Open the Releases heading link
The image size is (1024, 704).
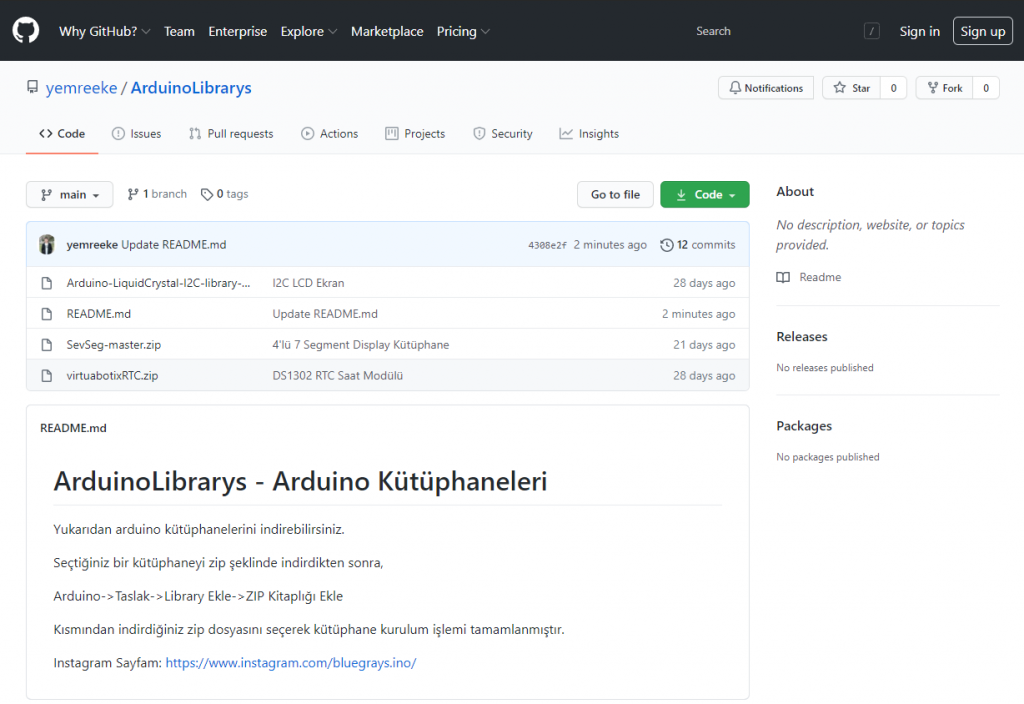(x=802, y=336)
